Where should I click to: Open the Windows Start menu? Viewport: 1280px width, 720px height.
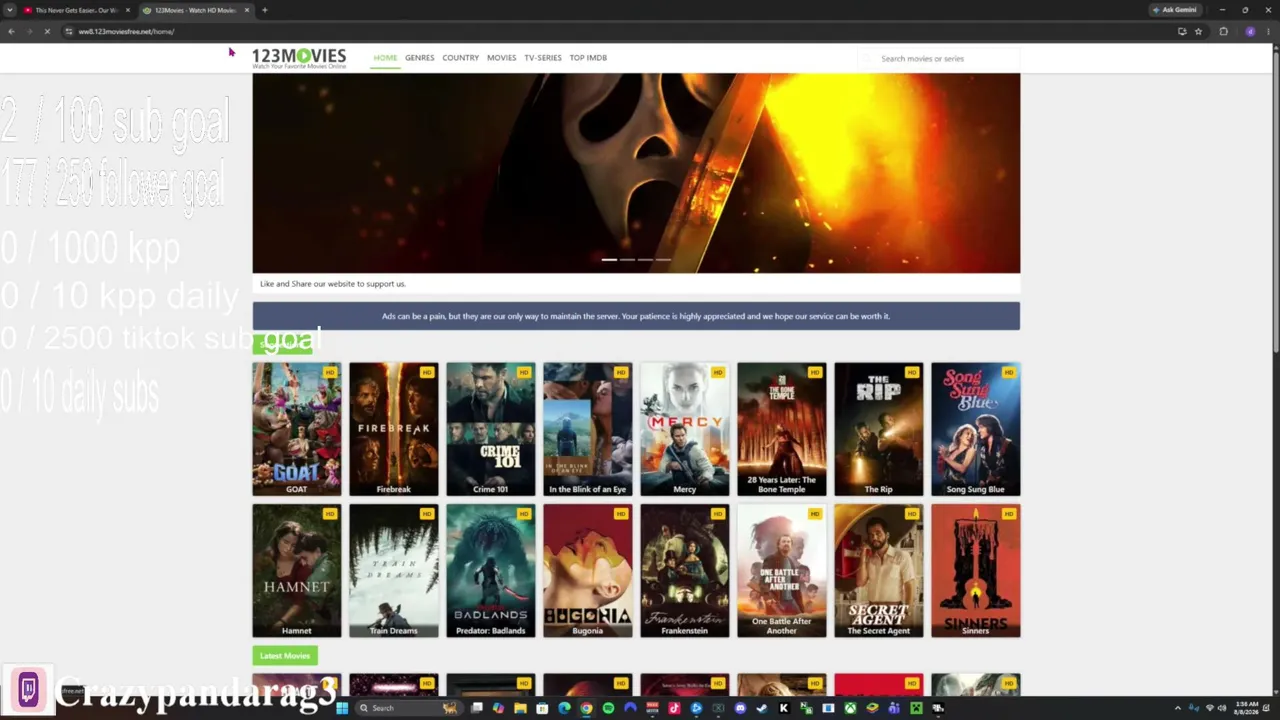[x=342, y=708]
